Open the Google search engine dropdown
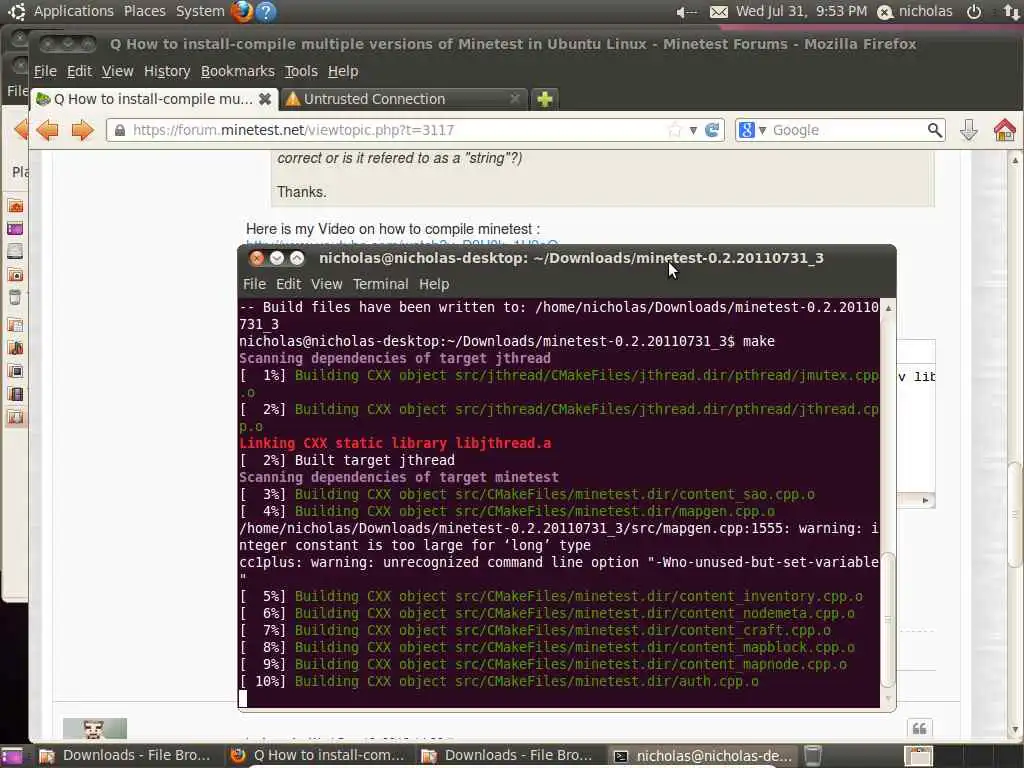The image size is (1024, 768). pyautogui.click(x=751, y=130)
